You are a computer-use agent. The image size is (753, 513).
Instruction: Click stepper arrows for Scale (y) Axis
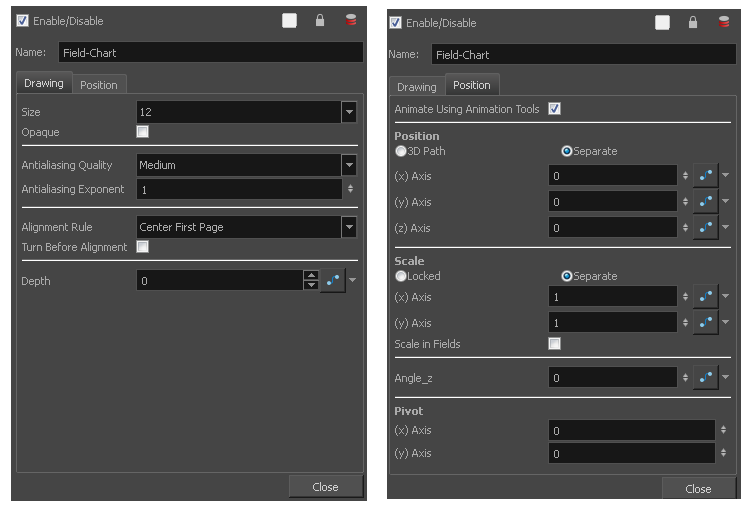[685, 323]
